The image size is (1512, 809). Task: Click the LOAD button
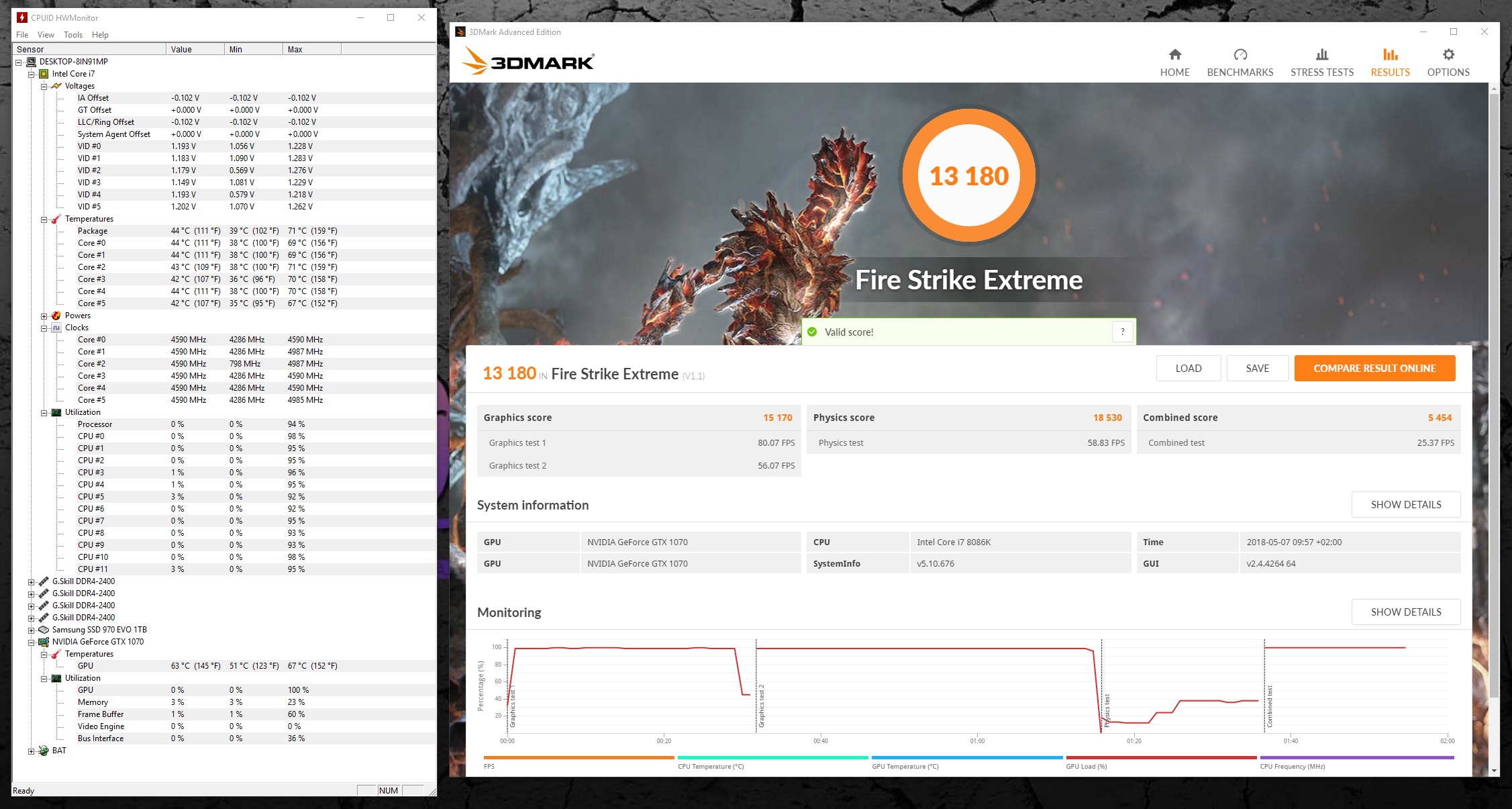(1189, 368)
